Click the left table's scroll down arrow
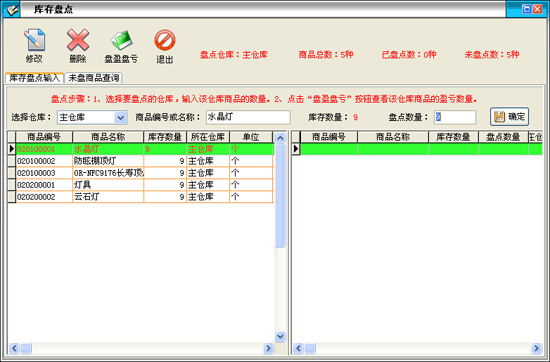This screenshot has height=362, width=550. point(280,336)
